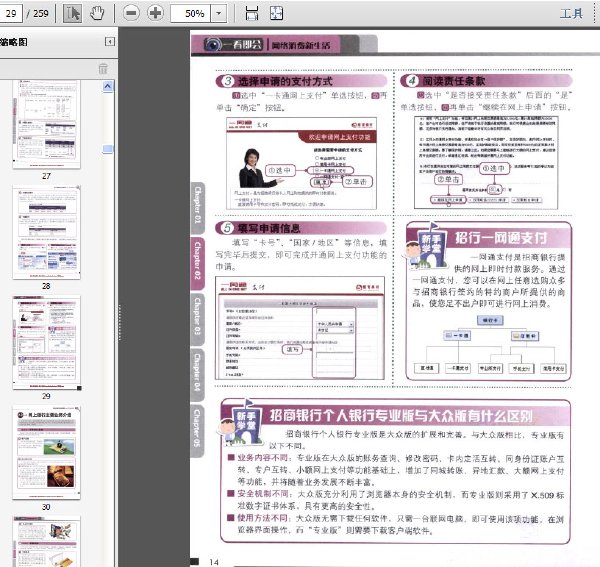This screenshot has width=600, height=567.
Task: Open page 30 thumbnail
Action: [46, 453]
